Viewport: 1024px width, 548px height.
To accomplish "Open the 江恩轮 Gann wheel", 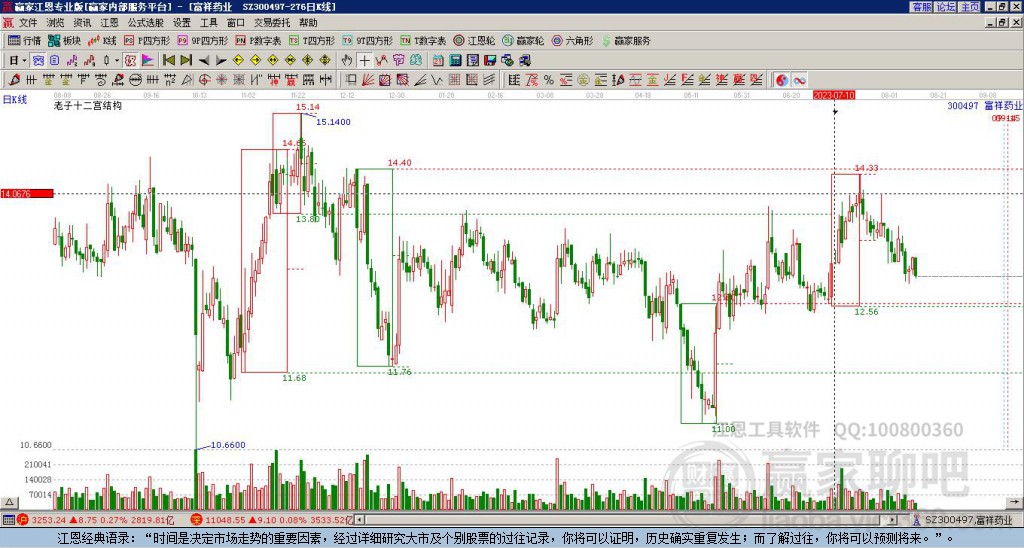I will point(474,40).
